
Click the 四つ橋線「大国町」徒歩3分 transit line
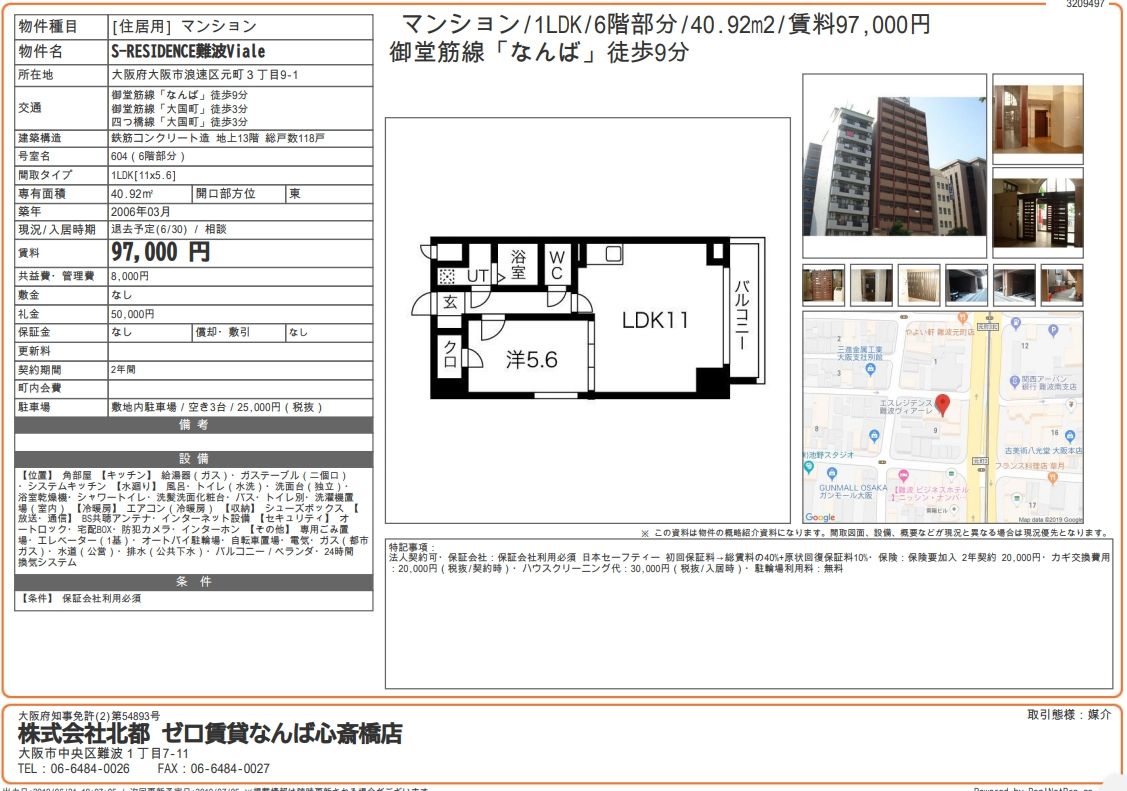(180, 122)
